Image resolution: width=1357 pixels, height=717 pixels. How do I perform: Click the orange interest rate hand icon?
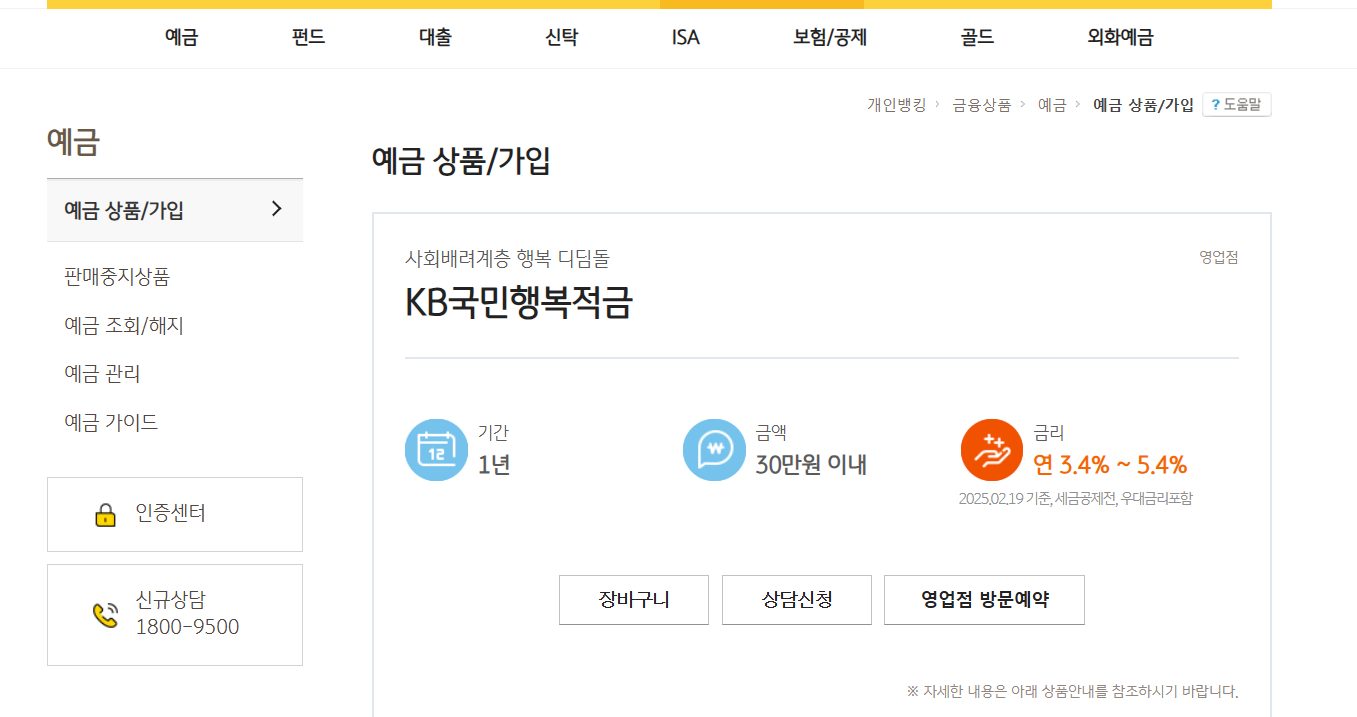point(991,450)
